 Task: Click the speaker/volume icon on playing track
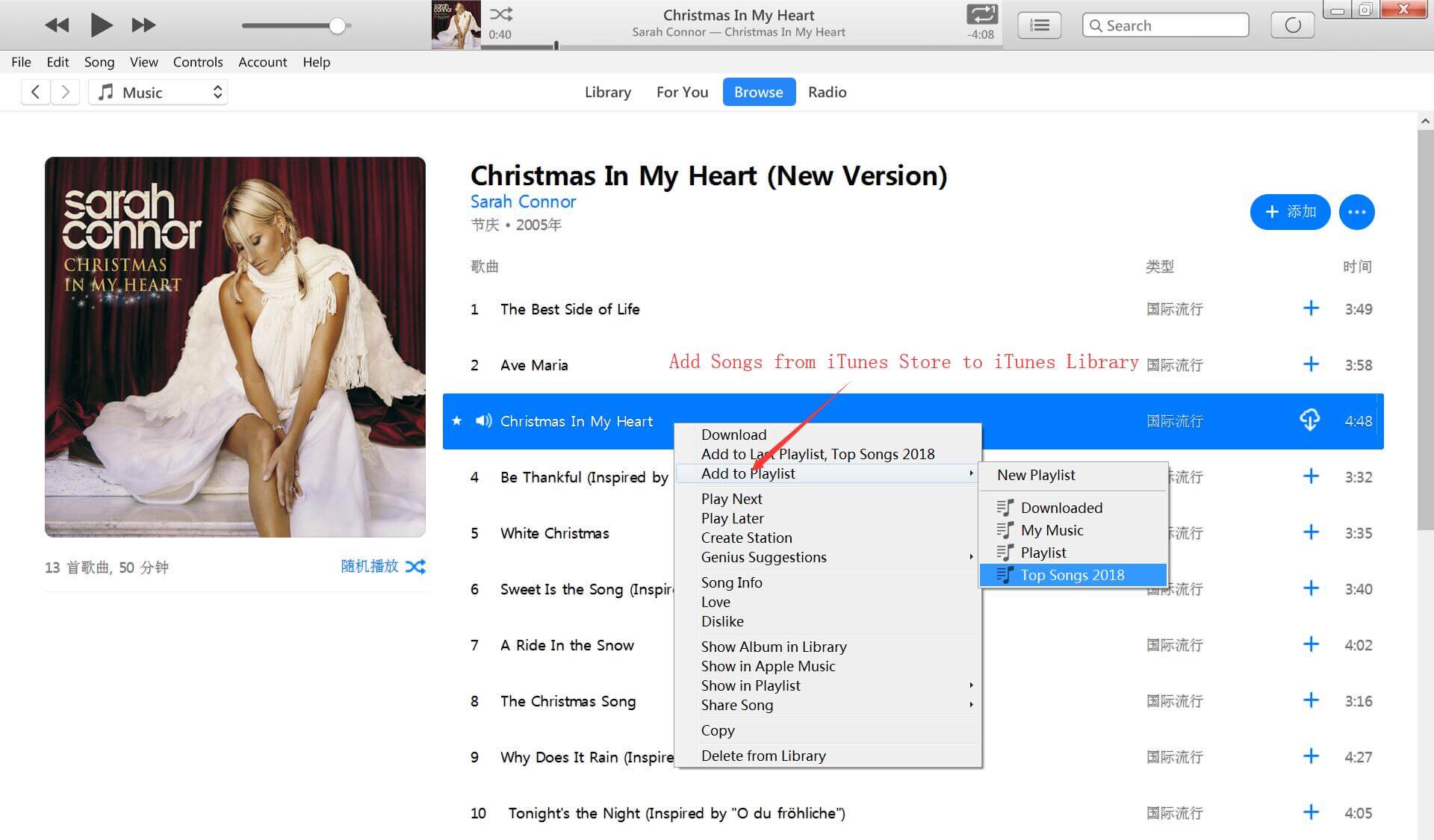click(483, 420)
